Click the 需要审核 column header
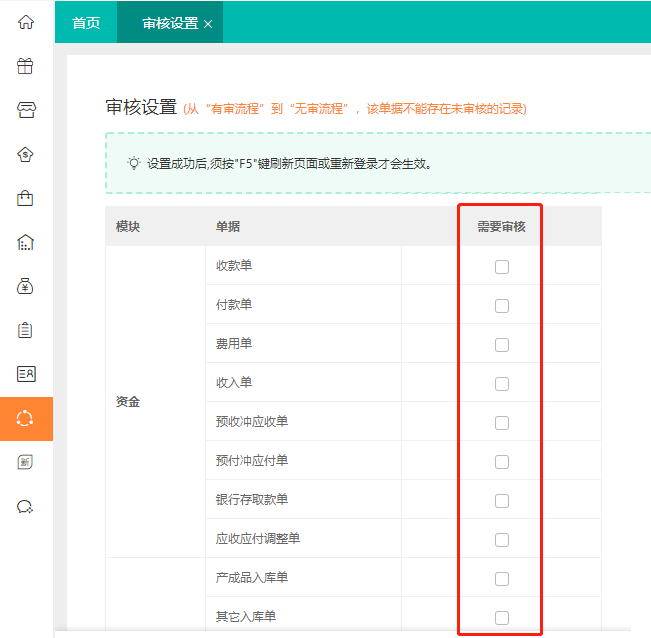Image resolution: width=651 pixels, height=638 pixels. (501, 227)
